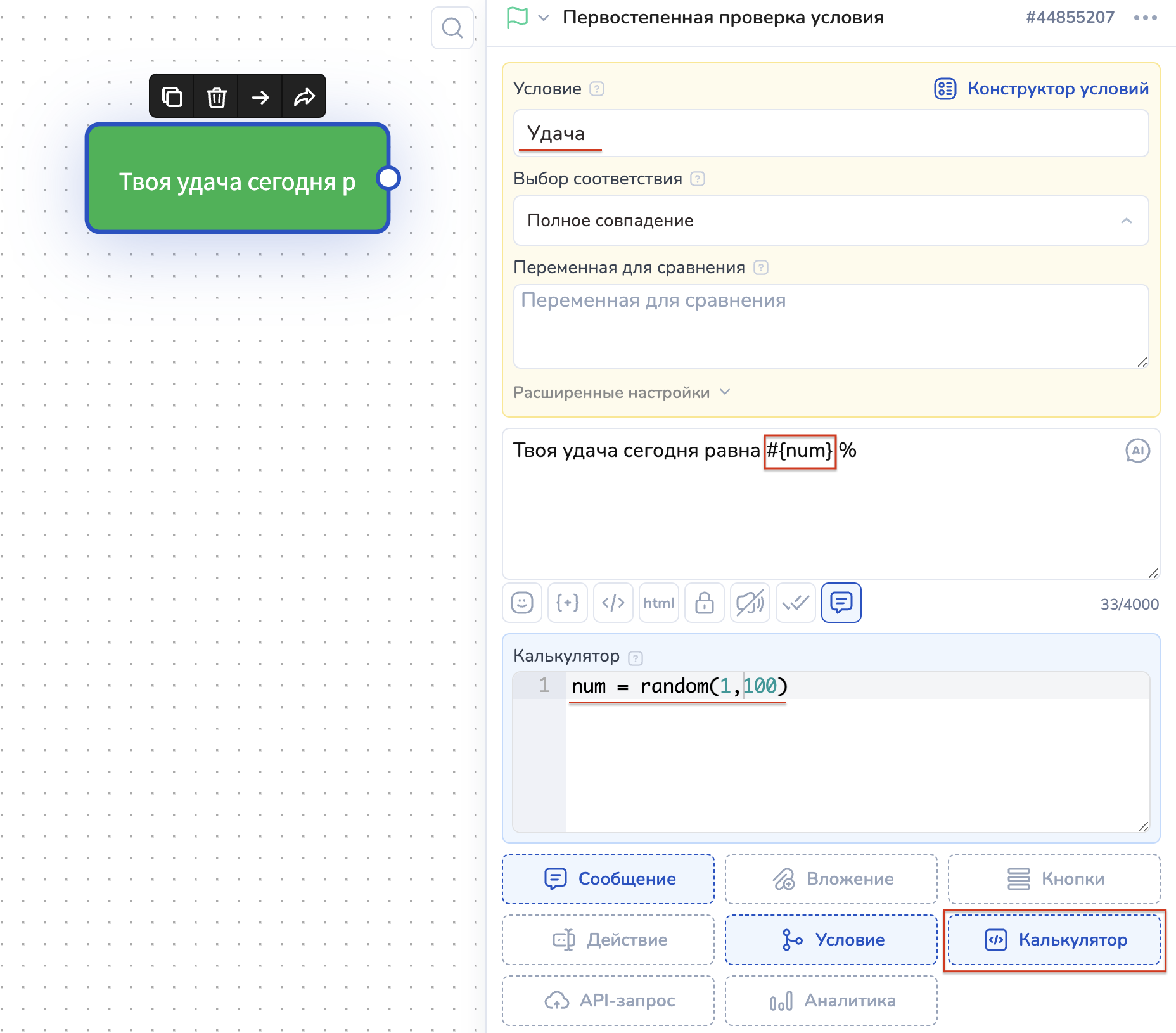Toggle the html mode button
This screenshot has height=1033, width=1176.
point(659,603)
